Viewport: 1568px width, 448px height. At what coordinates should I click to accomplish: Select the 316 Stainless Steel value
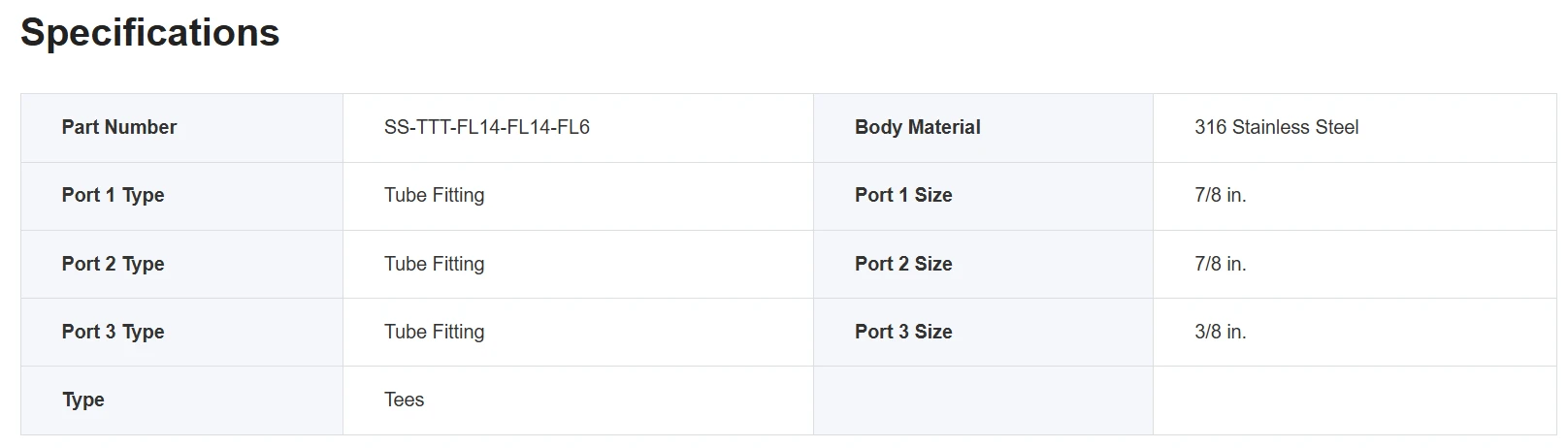pyautogui.click(x=1277, y=127)
